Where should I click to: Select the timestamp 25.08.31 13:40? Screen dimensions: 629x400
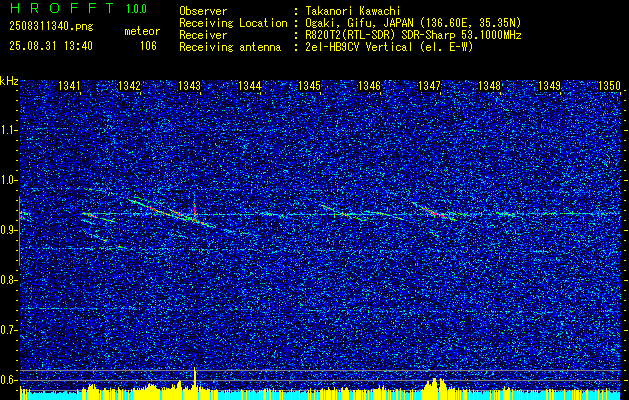point(51,46)
